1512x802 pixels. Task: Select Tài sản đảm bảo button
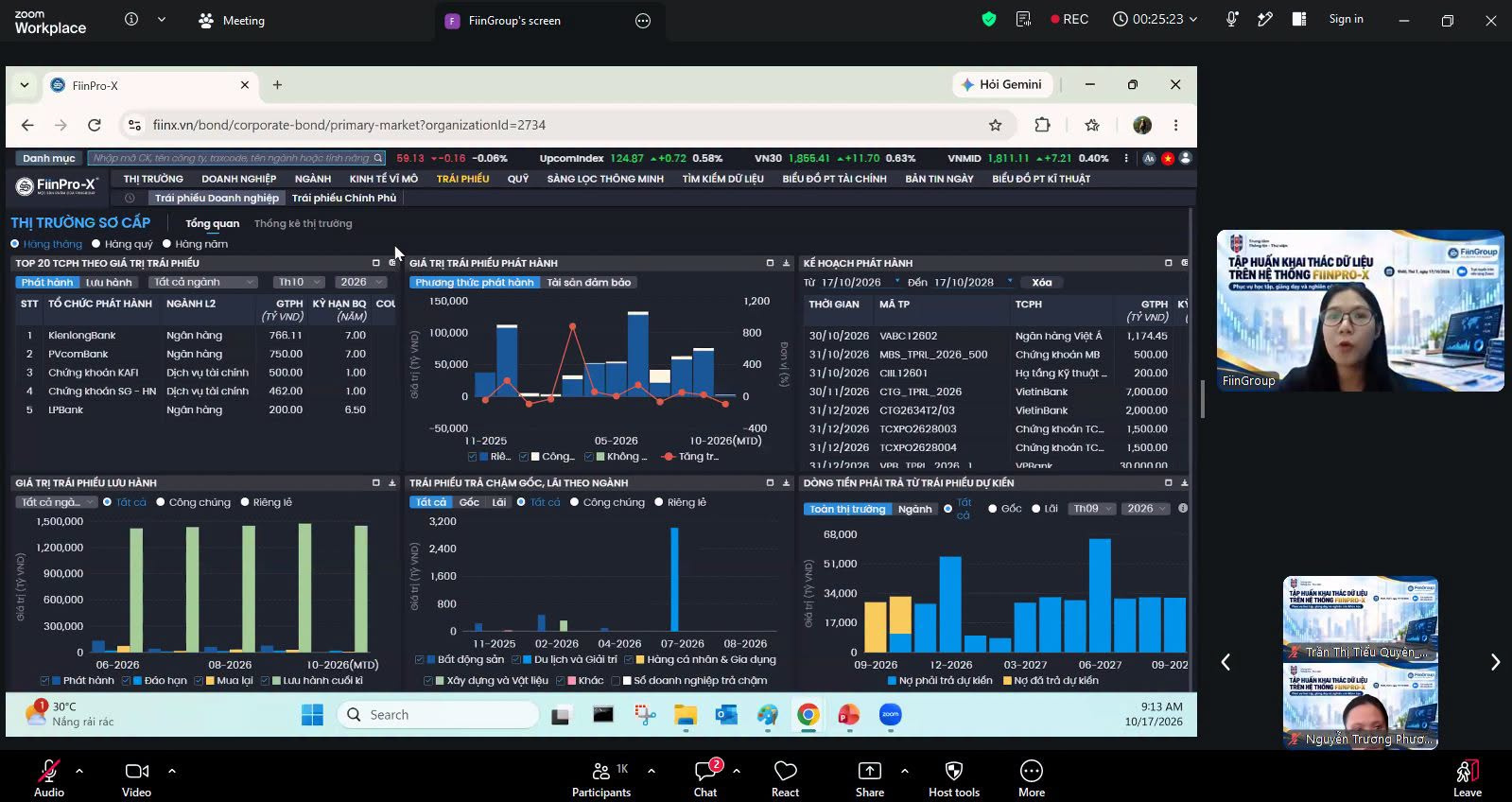coord(588,282)
